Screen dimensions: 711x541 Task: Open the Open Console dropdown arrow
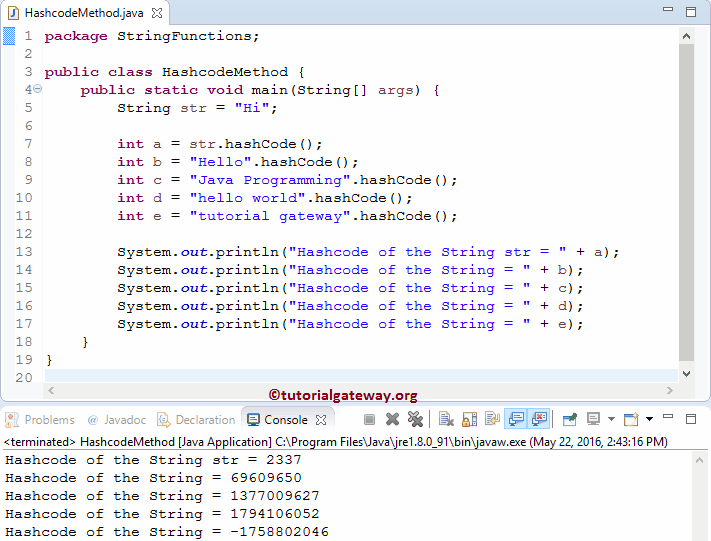pos(649,419)
